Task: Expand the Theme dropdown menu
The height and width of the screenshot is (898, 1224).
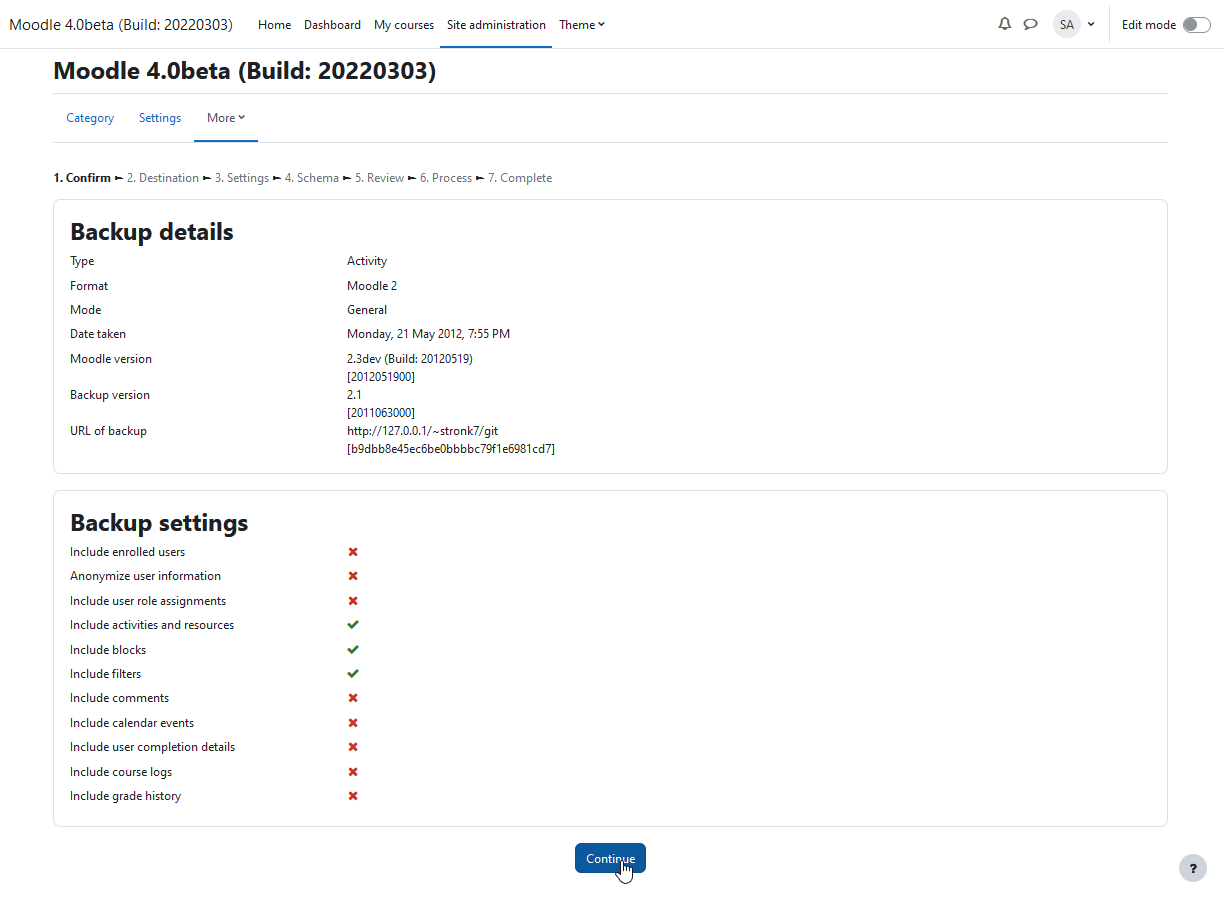Action: [x=581, y=25]
